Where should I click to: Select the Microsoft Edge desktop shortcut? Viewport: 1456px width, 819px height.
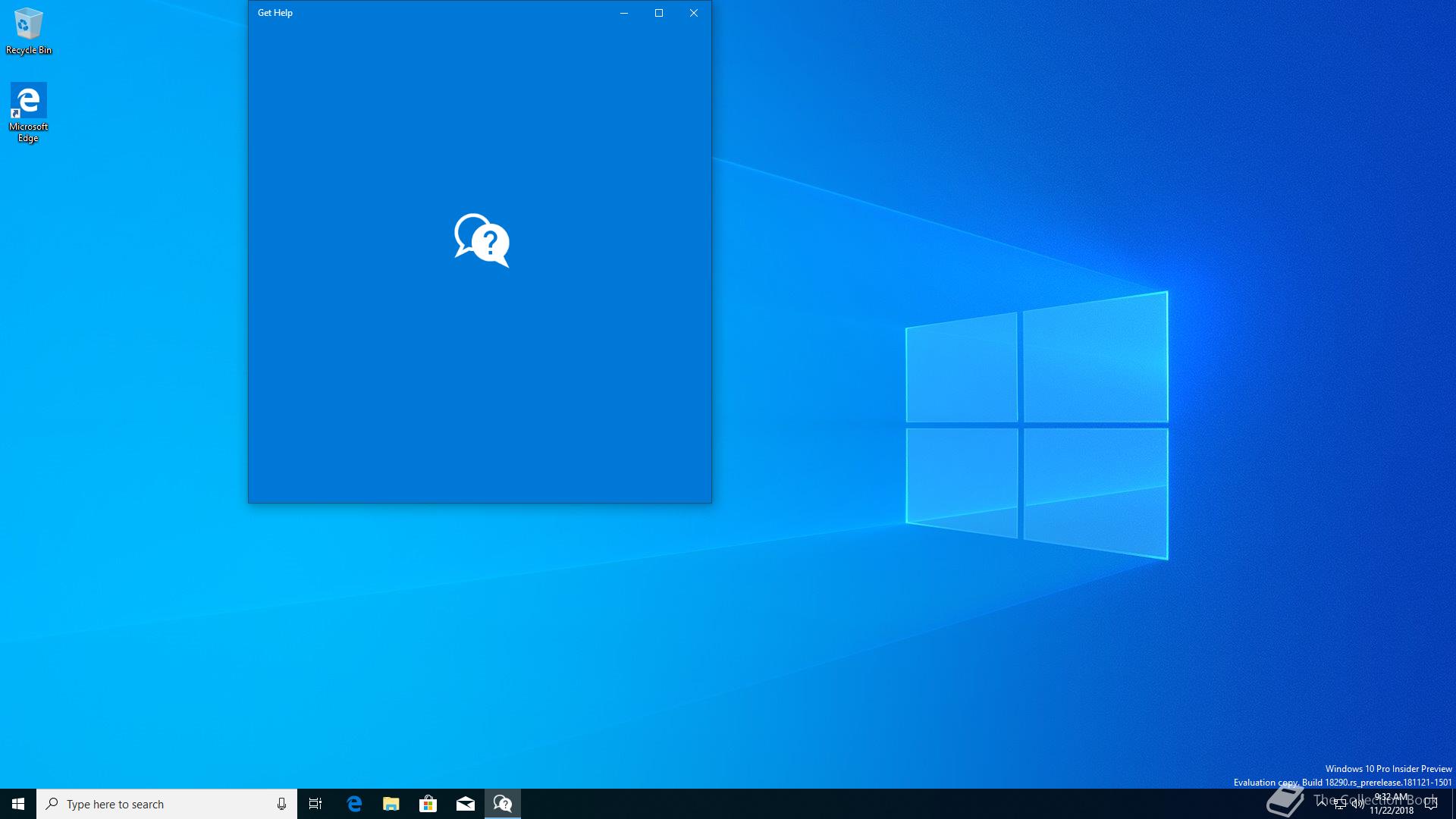coord(29,112)
